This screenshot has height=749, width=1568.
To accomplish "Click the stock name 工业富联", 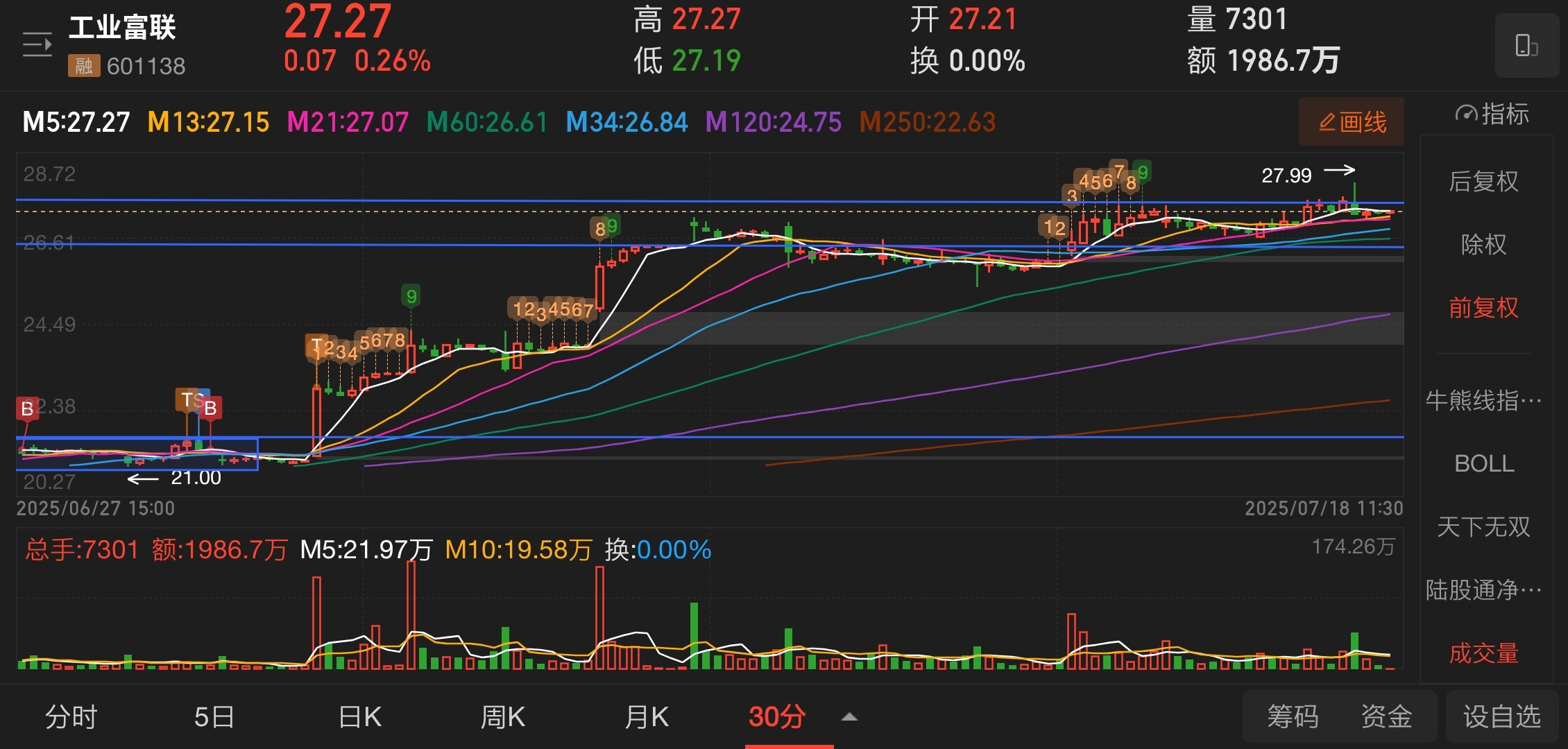I will coord(122,28).
